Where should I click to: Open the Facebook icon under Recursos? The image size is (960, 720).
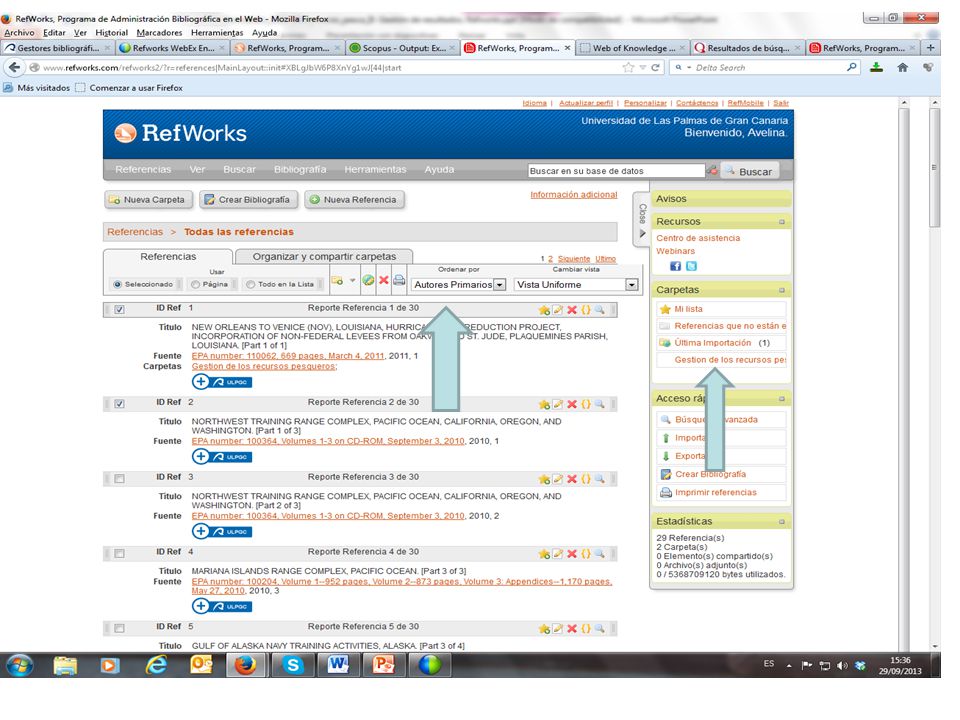675,266
